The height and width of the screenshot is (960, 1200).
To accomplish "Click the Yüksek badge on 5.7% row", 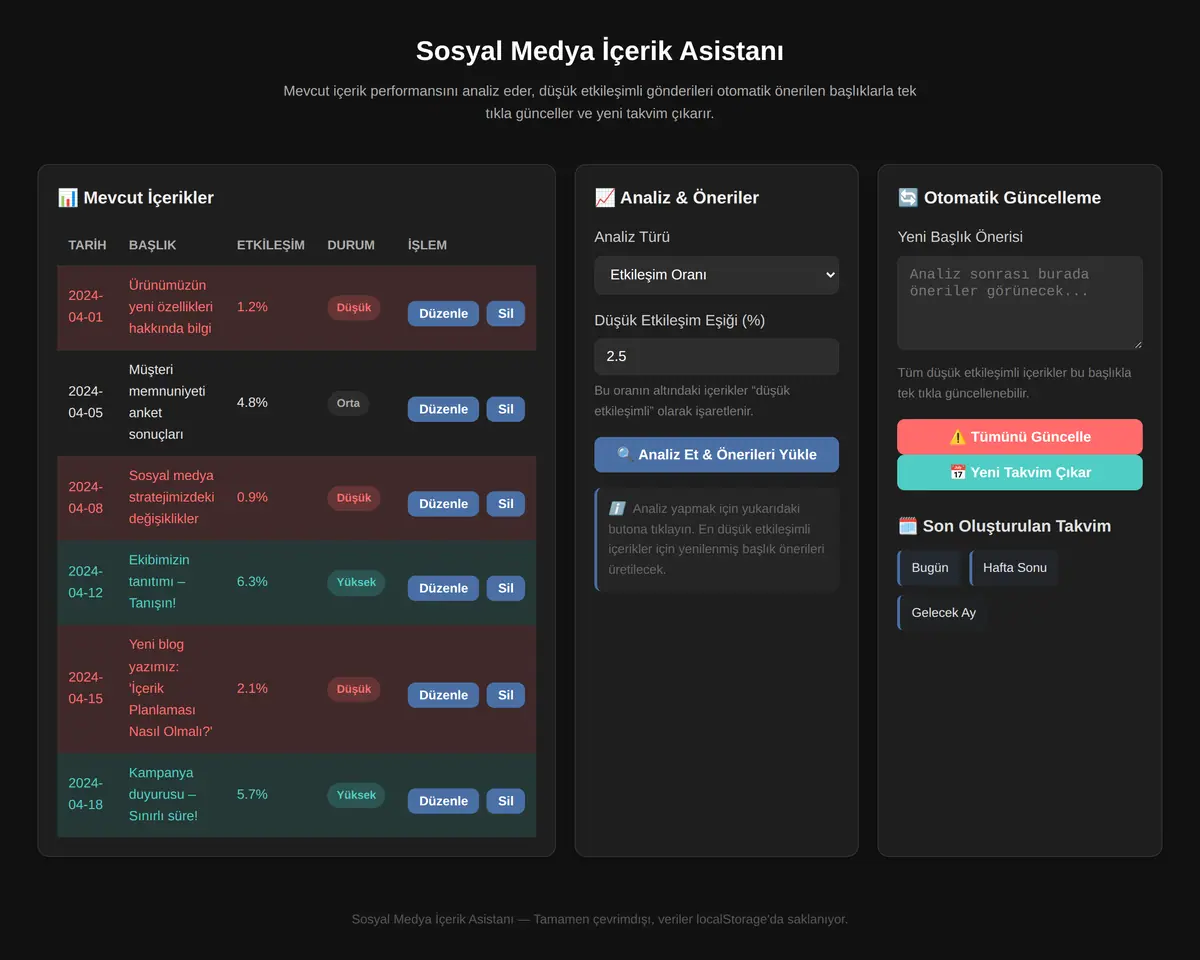I will click(356, 795).
